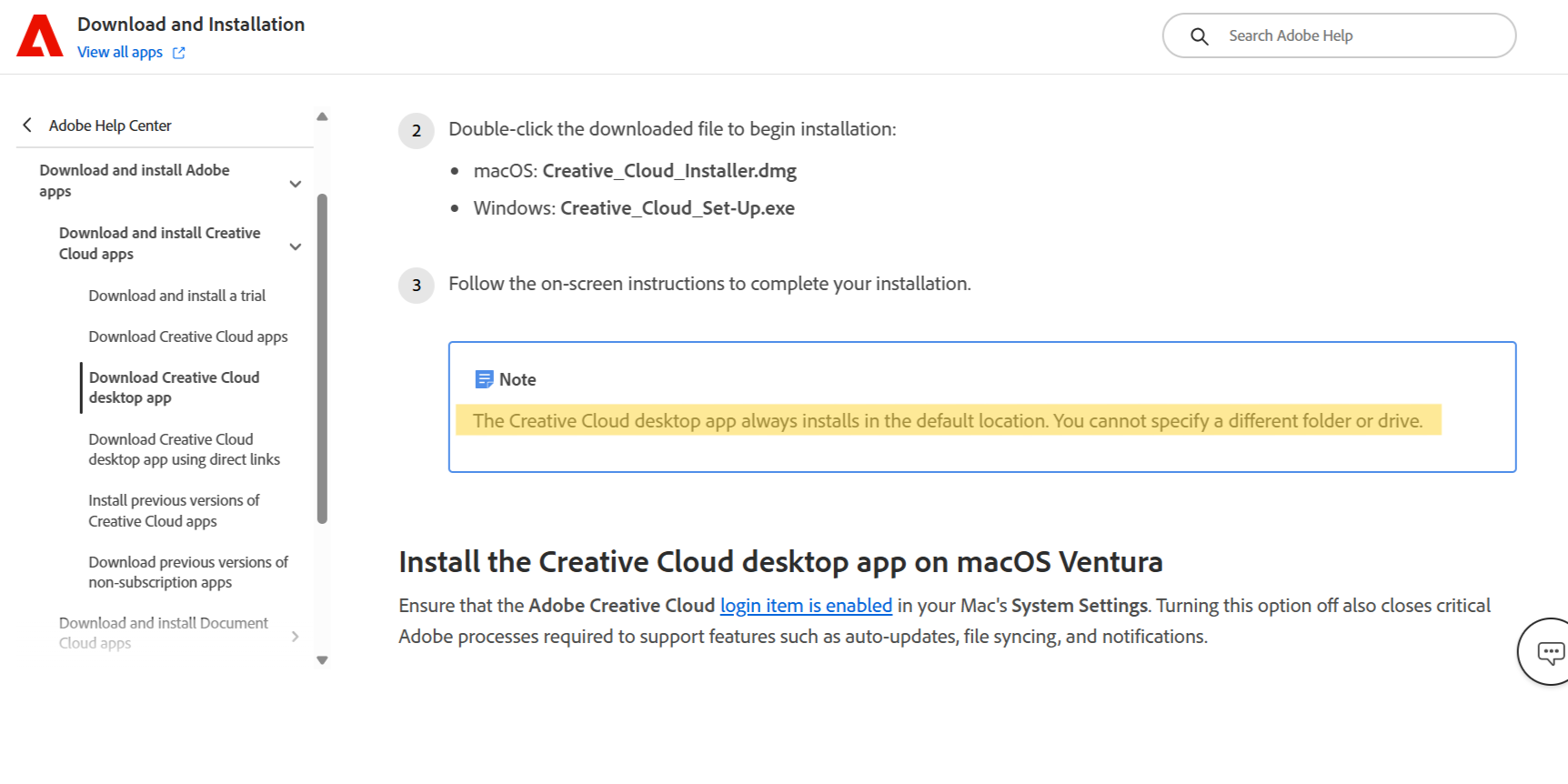Collapse Download and install Creative Cloud apps
The height and width of the screenshot is (784, 1568).
tap(296, 246)
